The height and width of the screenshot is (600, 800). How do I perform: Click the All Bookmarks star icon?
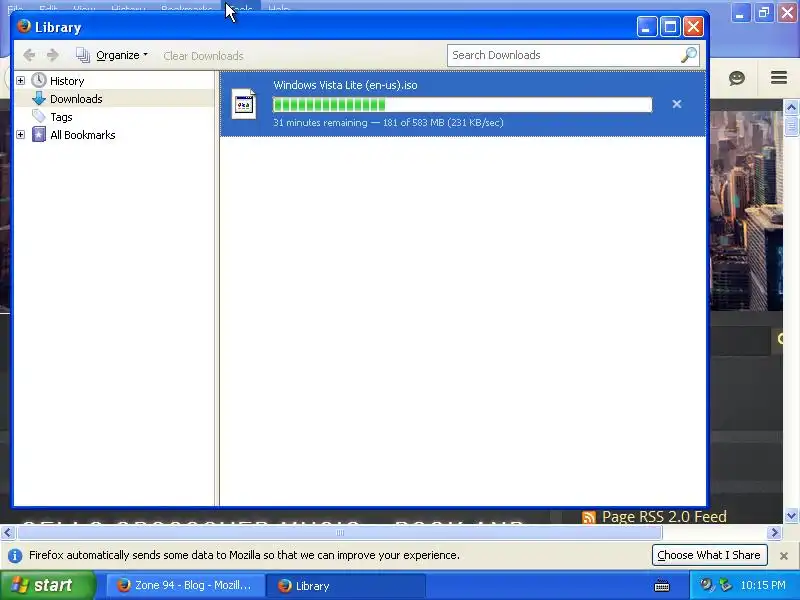(39, 135)
